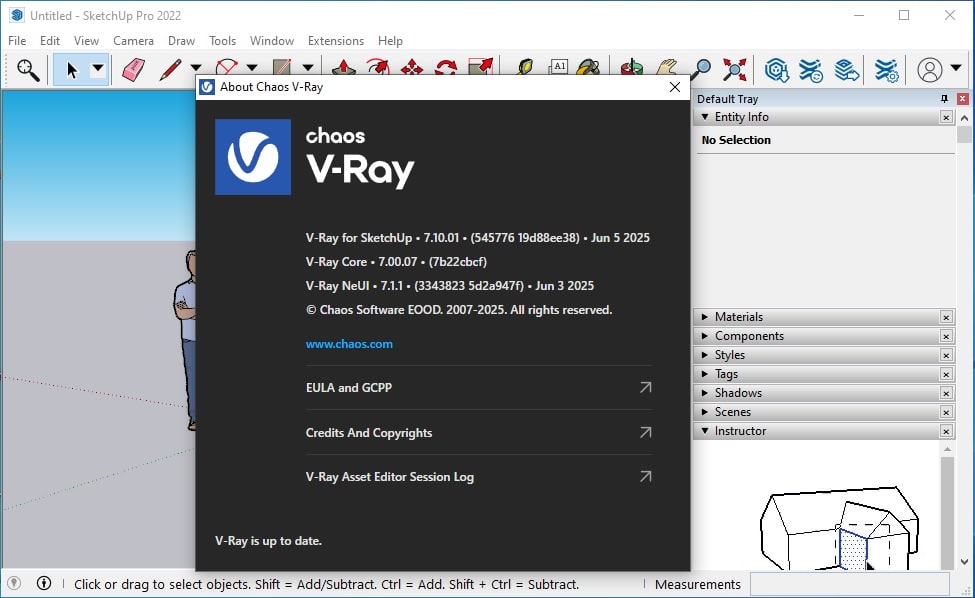The width and height of the screenshot is (975, 598).
Task: Open the Arc tool dropdown arrow
Action: [x=252, y=68]
